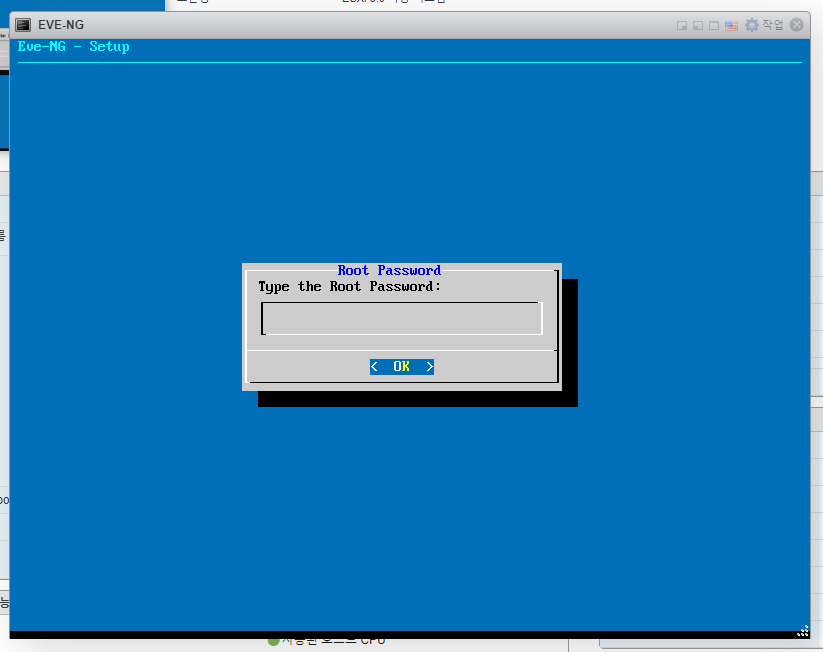Close the EVE-NG console window
The image size is (823, 652).
click(x=796, y=25)
